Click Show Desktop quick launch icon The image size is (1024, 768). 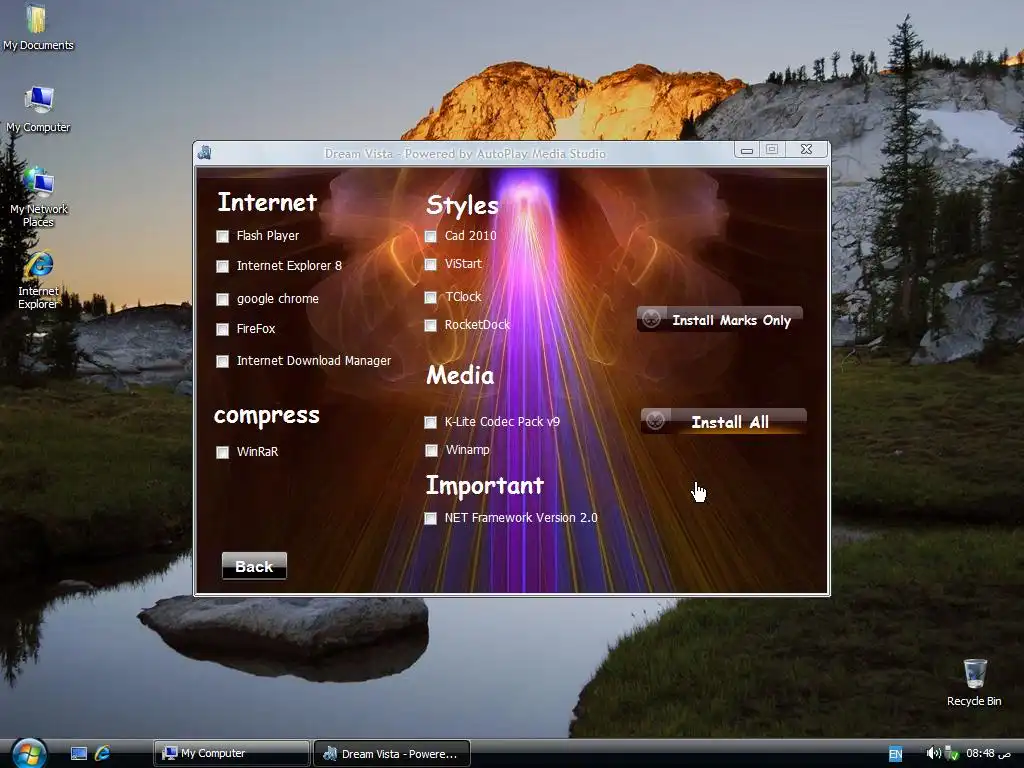point(79,754)
